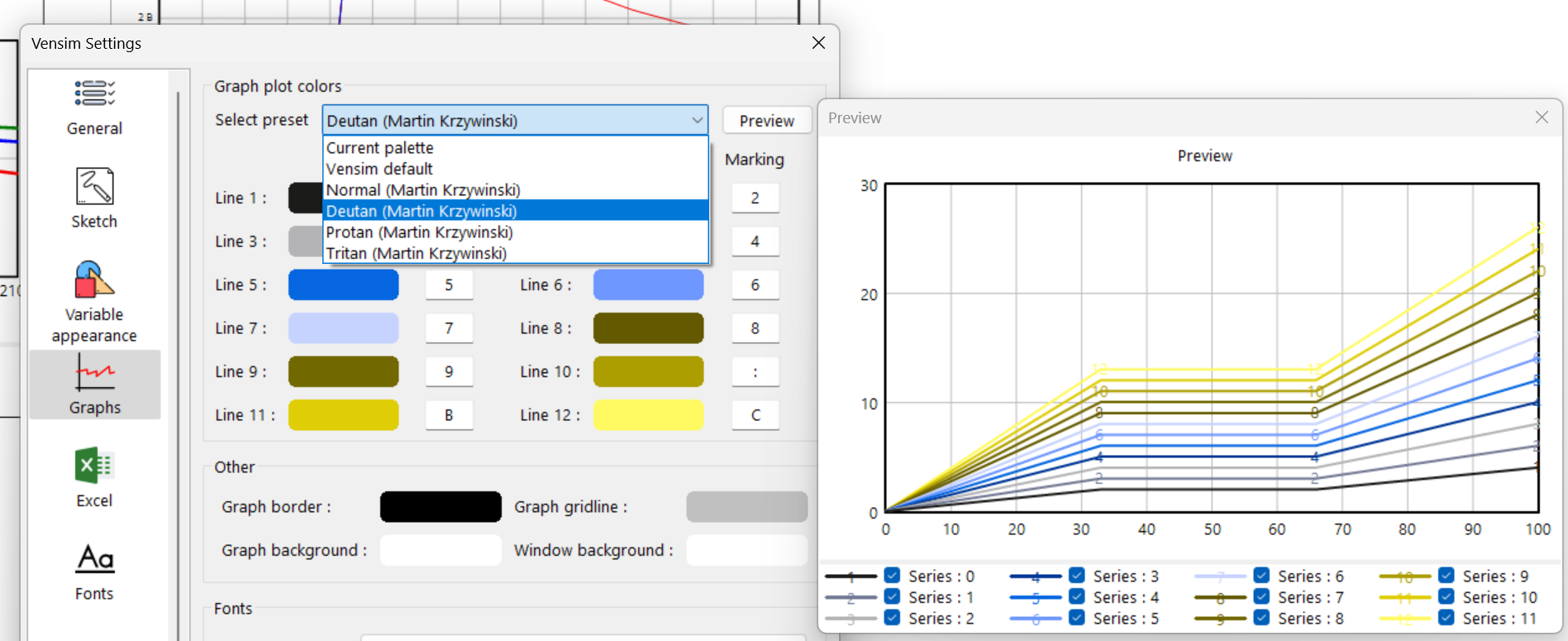1568x641 pixels.
Task: Open Line 8 dark olive color swatch
Action: tap(648, 328)
